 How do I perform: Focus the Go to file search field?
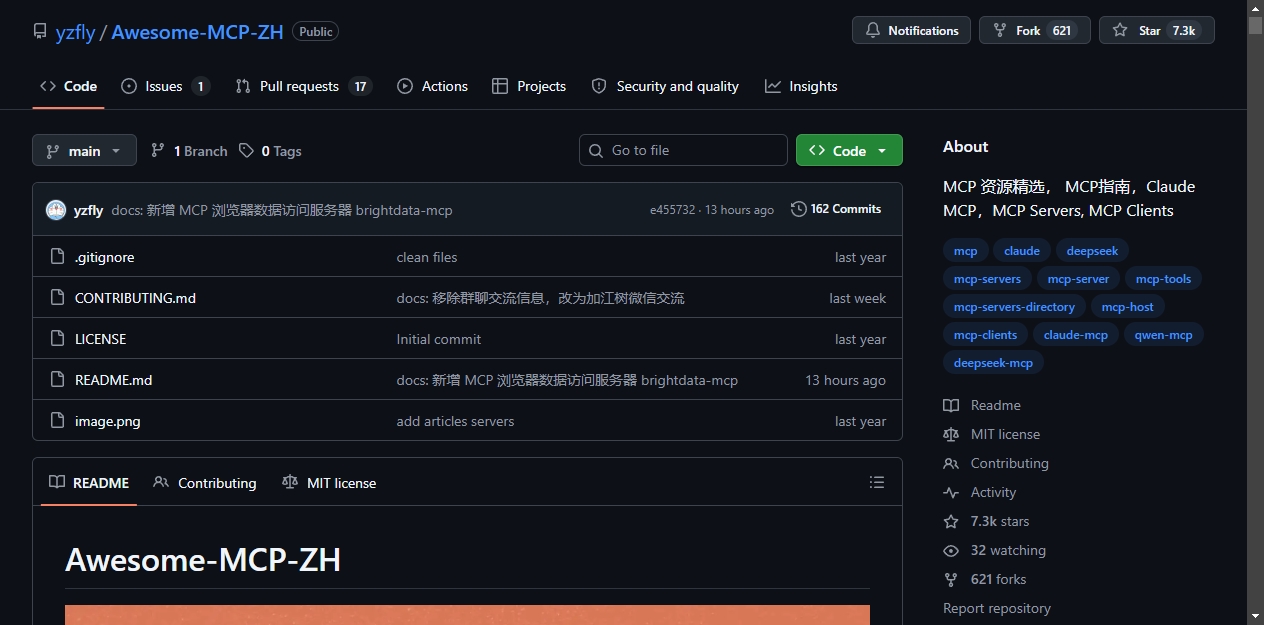683,150
